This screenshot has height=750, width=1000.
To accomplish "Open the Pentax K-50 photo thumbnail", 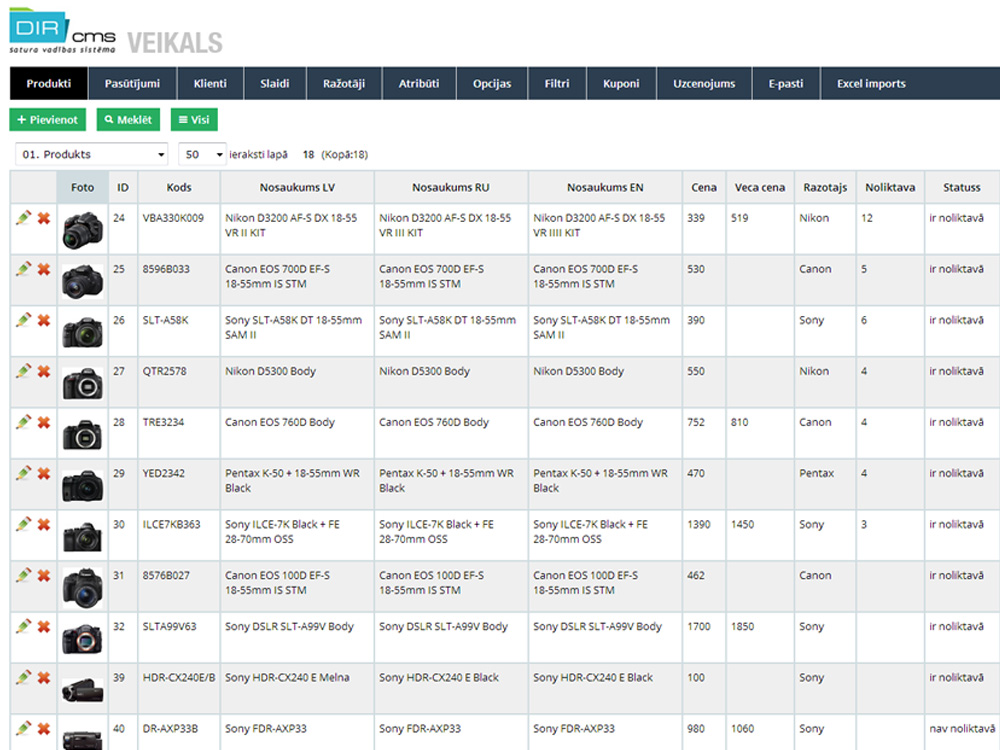I will point(82,486).
